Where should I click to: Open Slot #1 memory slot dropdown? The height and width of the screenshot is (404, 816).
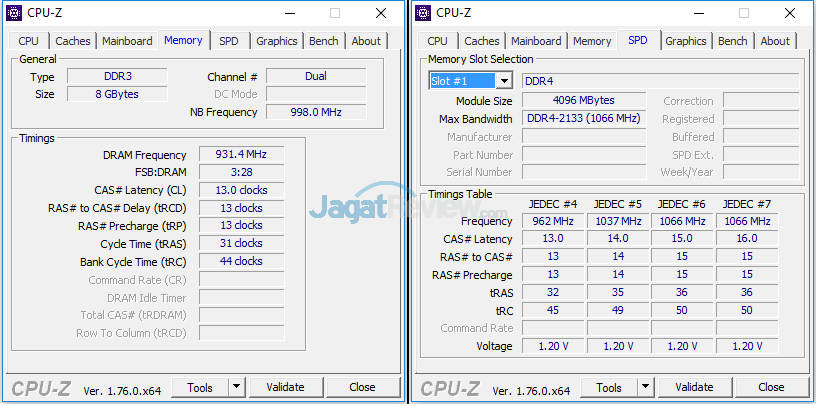click(x=504, y=81)
